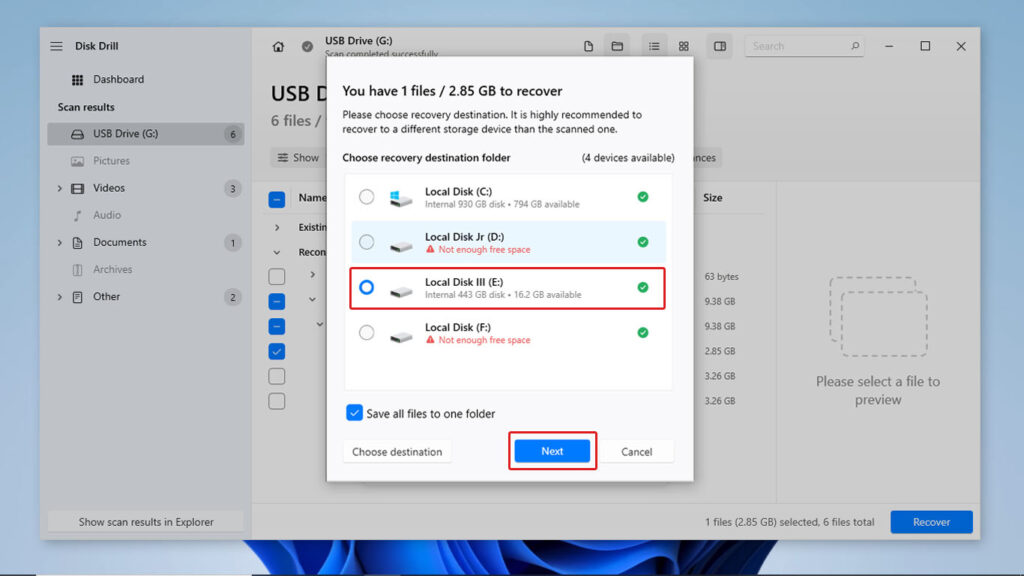The height and width of the screenshot is (576, 1024).
Task: Switch to list view in the toolbar
Action: (654, 46)
